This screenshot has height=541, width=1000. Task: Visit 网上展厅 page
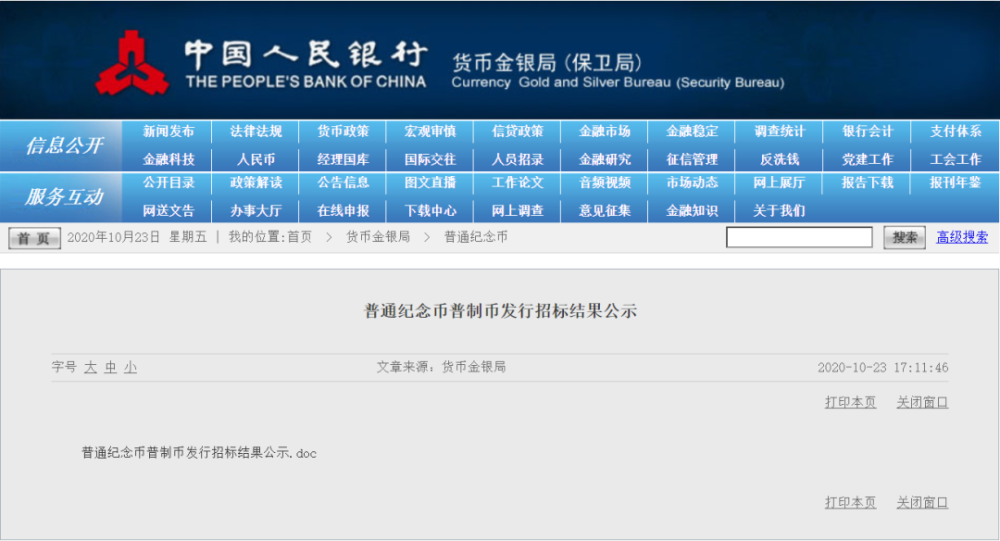(x=779, y=182)
